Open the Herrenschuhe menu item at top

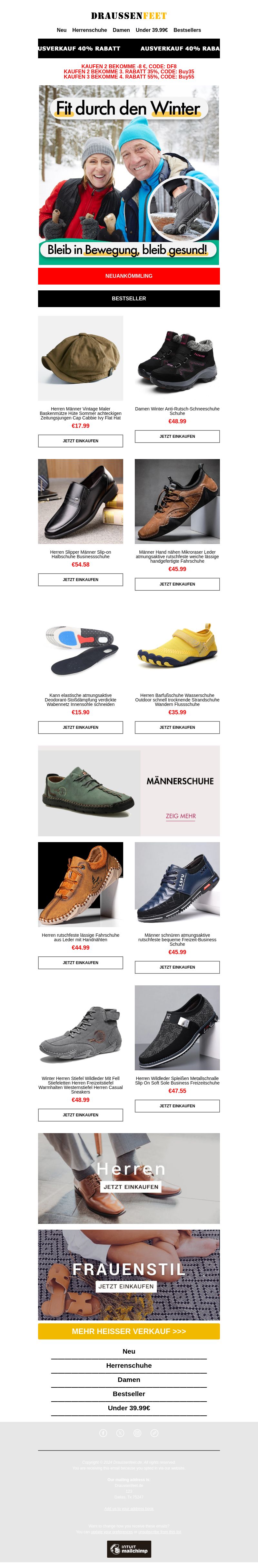pyautogui.click(x=90, y=30)
